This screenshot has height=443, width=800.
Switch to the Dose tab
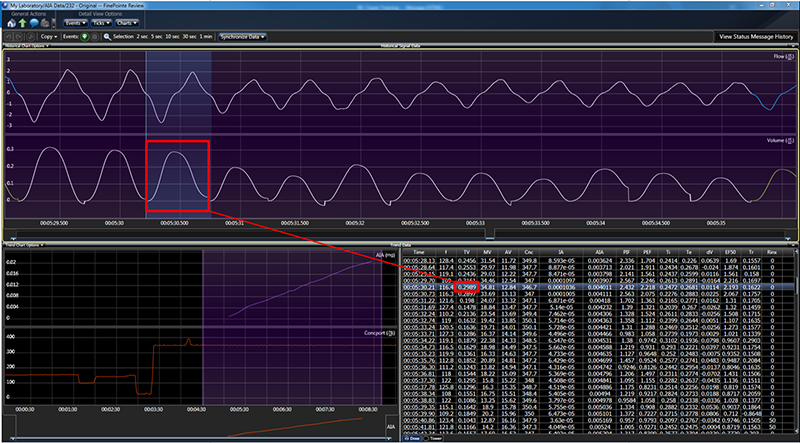point(412,438)
